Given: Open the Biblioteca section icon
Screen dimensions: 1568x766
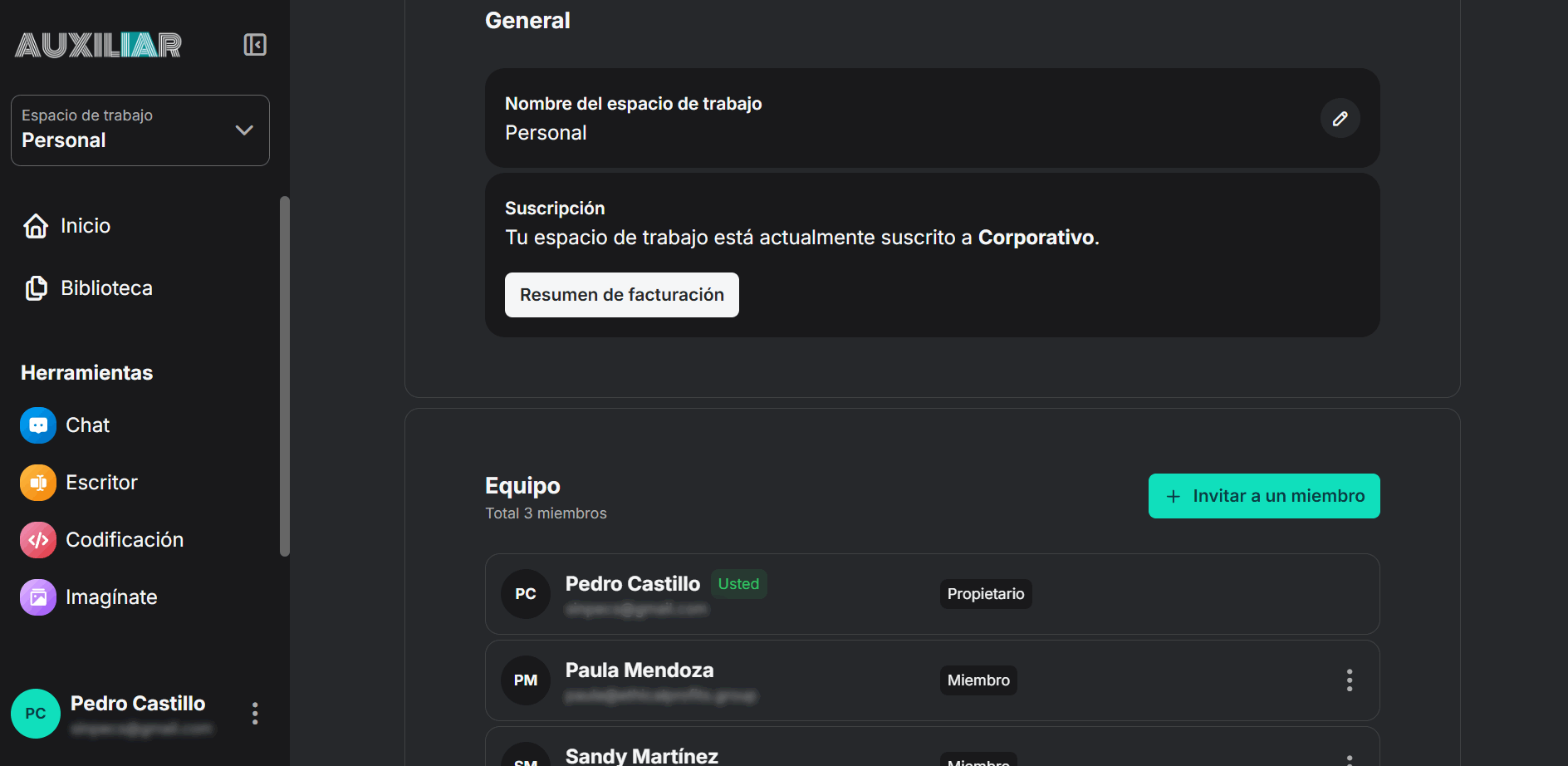Looking at the screenshot, I should coord(37,287).
